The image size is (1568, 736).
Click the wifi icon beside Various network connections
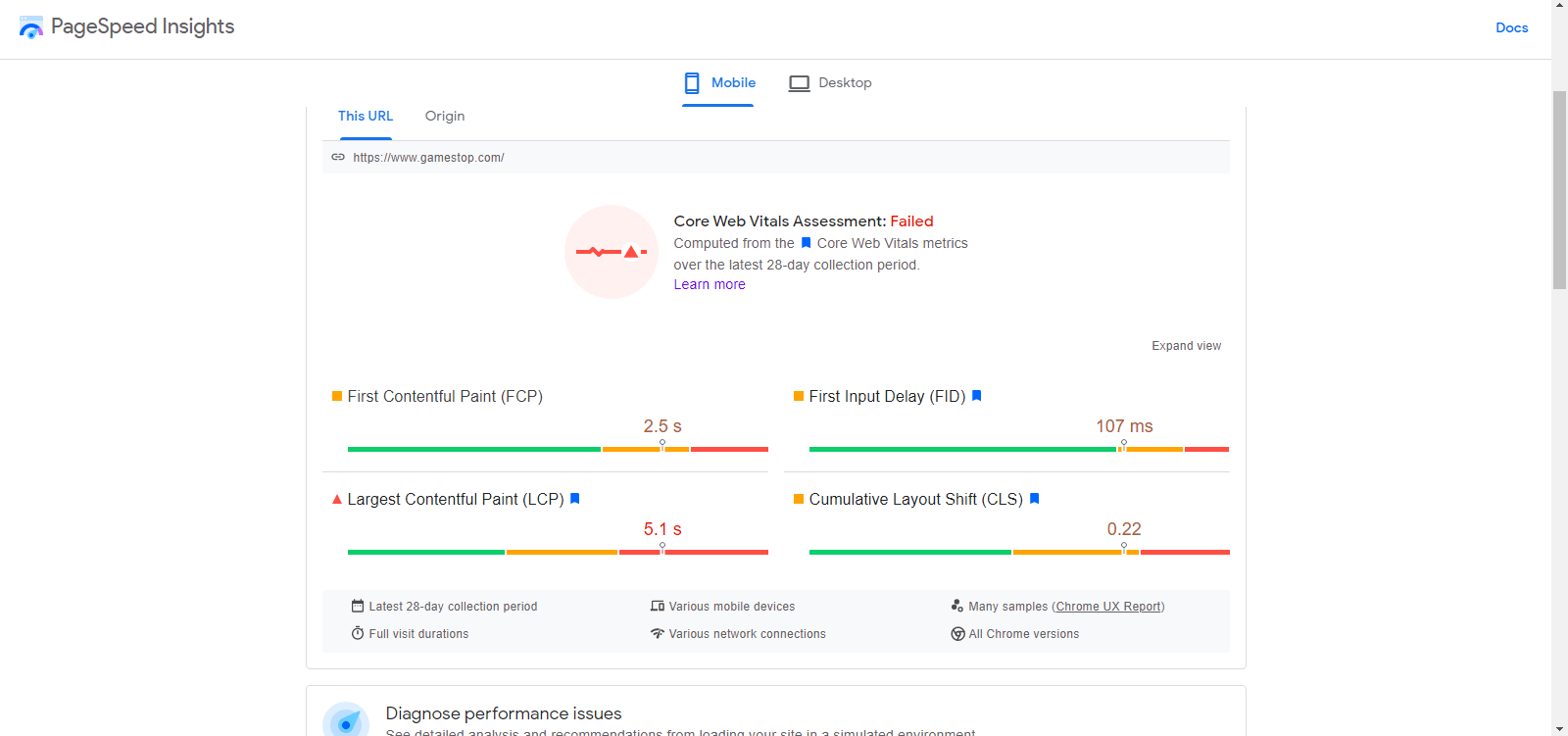coord(658,633)
